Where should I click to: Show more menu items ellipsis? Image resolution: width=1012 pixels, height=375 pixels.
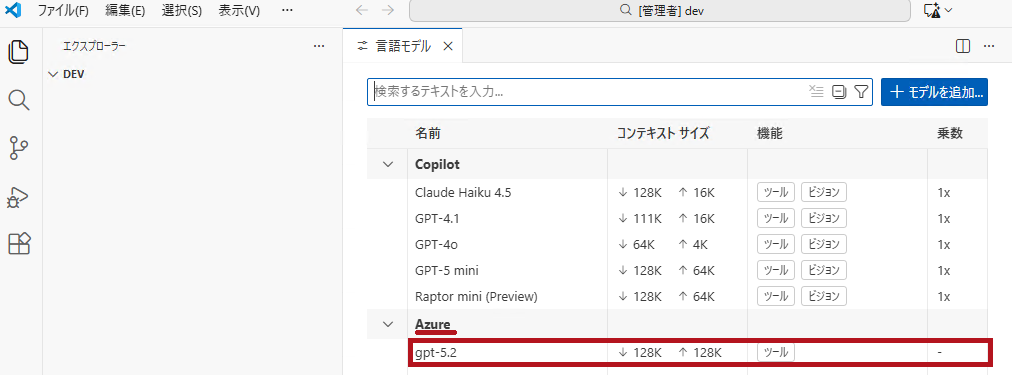click(x=287, y=10)
